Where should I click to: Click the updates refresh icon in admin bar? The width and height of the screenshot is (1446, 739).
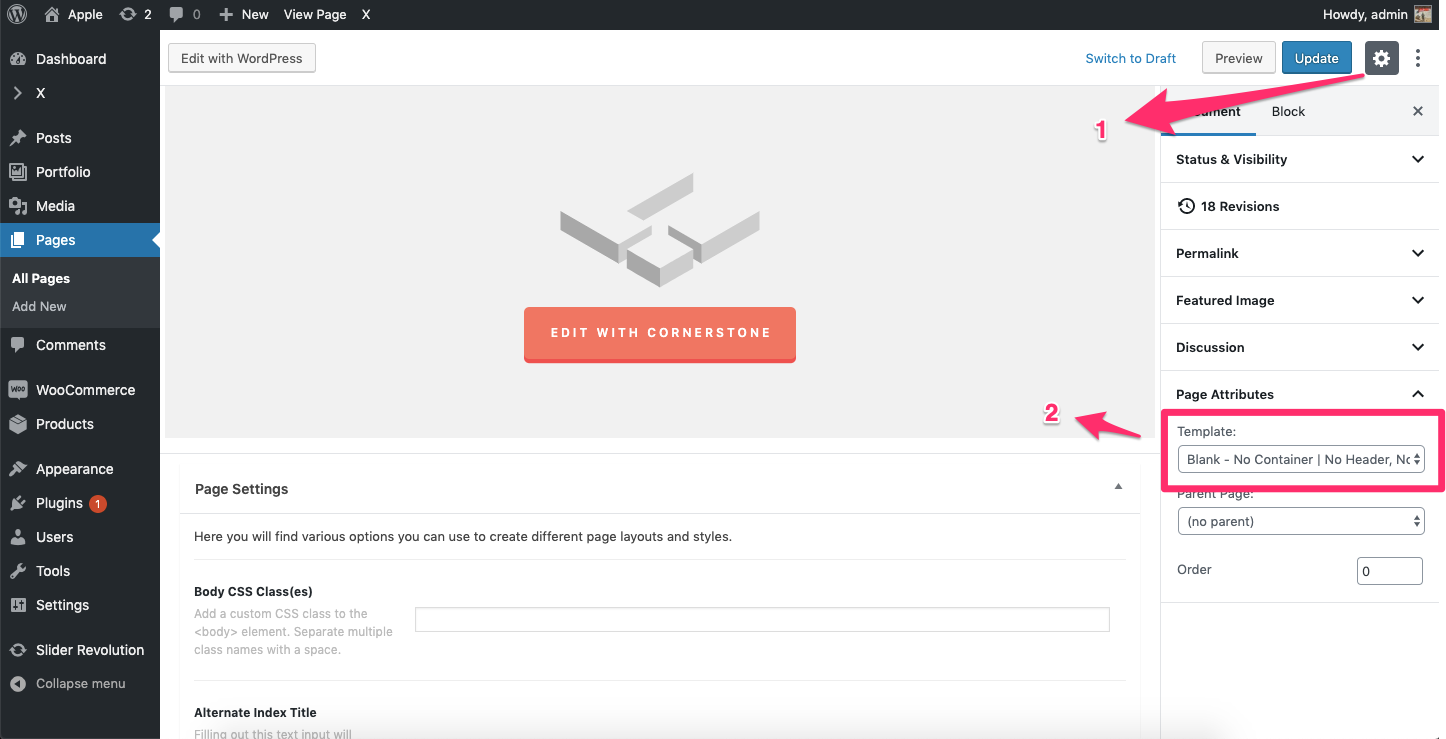click(x=128, y=14)
